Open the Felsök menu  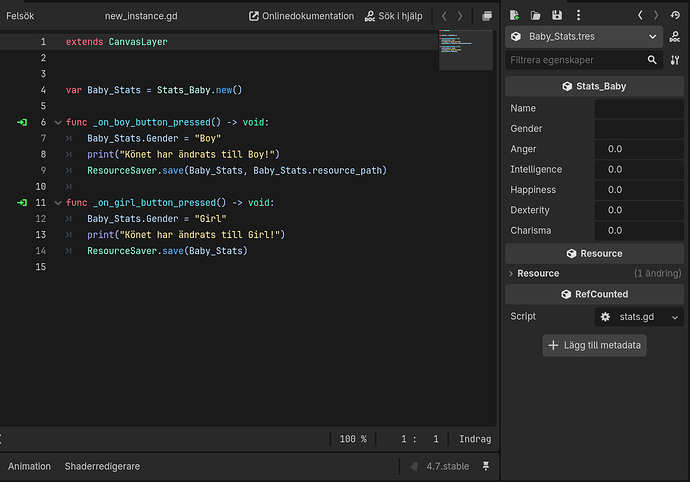20,16
